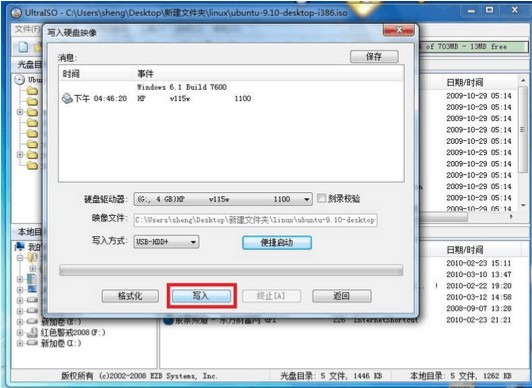
Task: Click the InternetShortcut file type text
Action: 386,320
